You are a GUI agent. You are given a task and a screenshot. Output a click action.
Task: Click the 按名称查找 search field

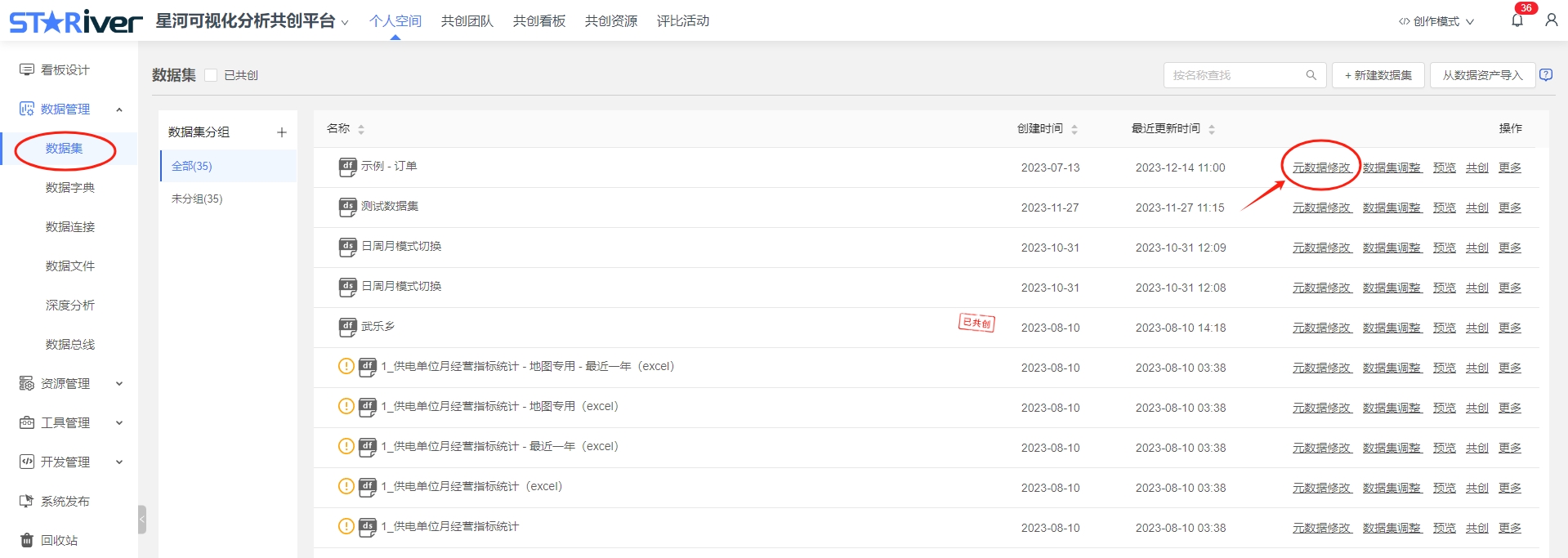[1234, 75]
